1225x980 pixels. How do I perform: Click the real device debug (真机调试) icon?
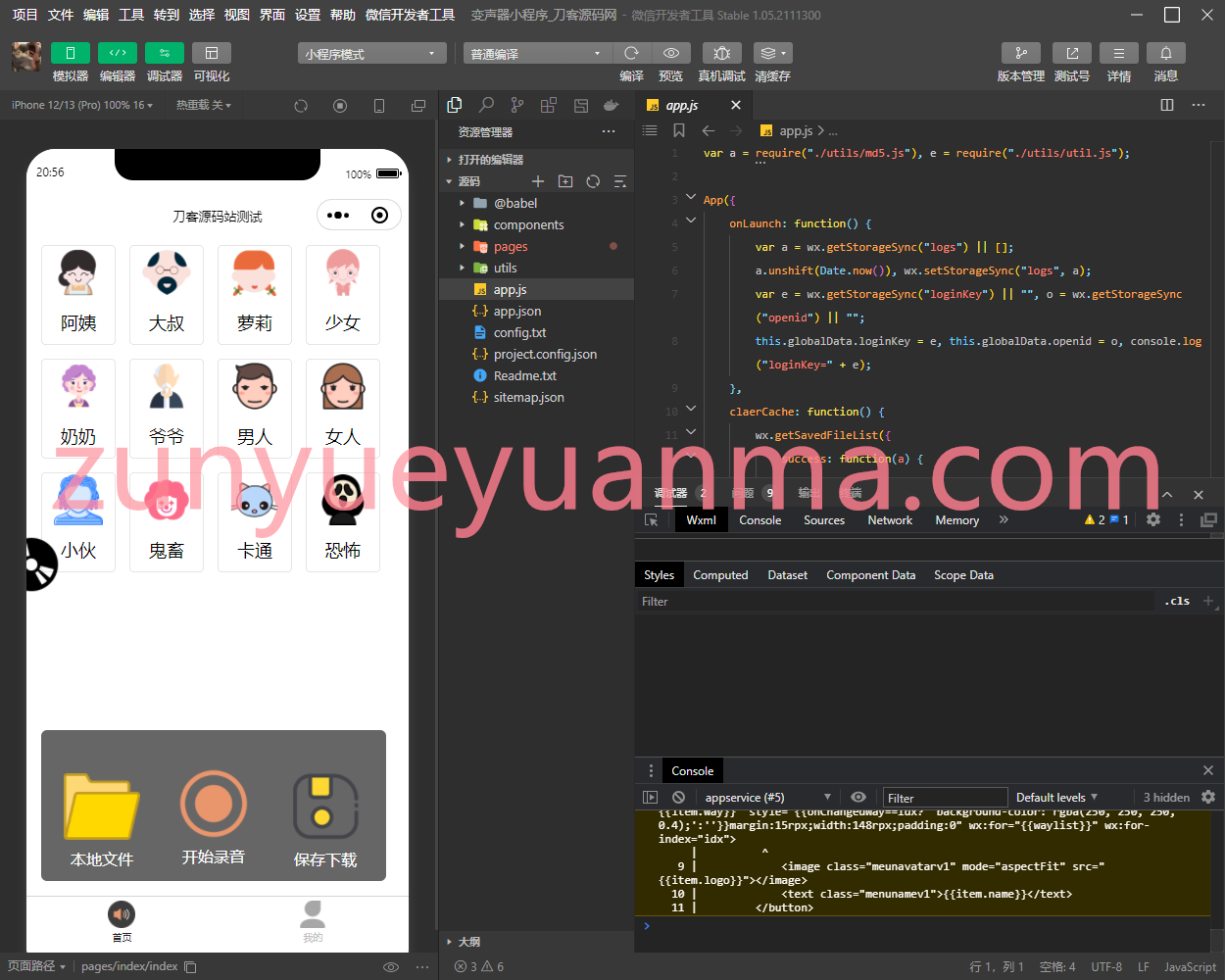point(722,53)
